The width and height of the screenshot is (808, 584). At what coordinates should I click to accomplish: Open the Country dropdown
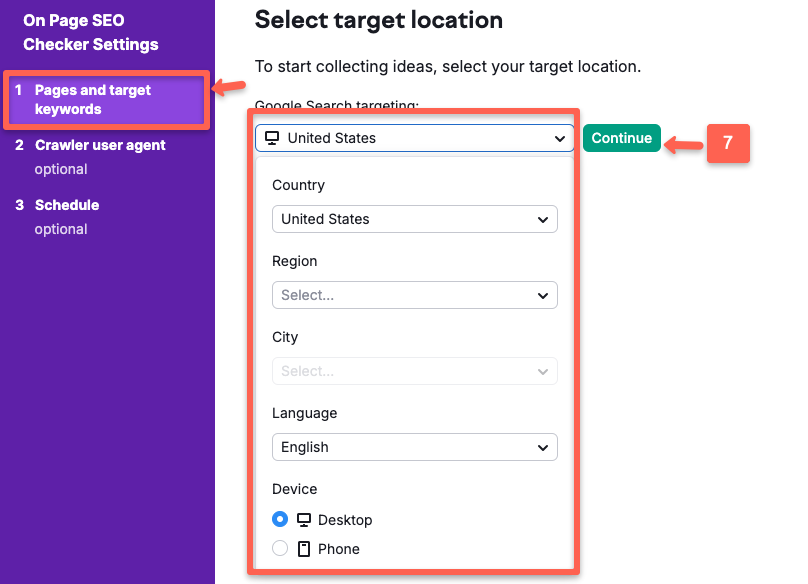(x=414, y=219)
